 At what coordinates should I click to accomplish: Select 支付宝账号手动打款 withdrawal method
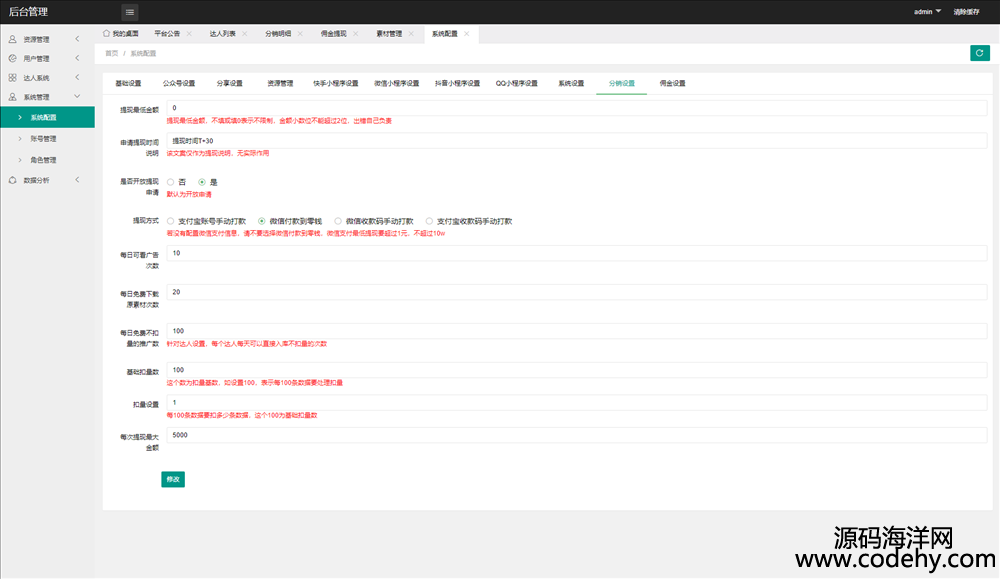[x=170, y=221]
